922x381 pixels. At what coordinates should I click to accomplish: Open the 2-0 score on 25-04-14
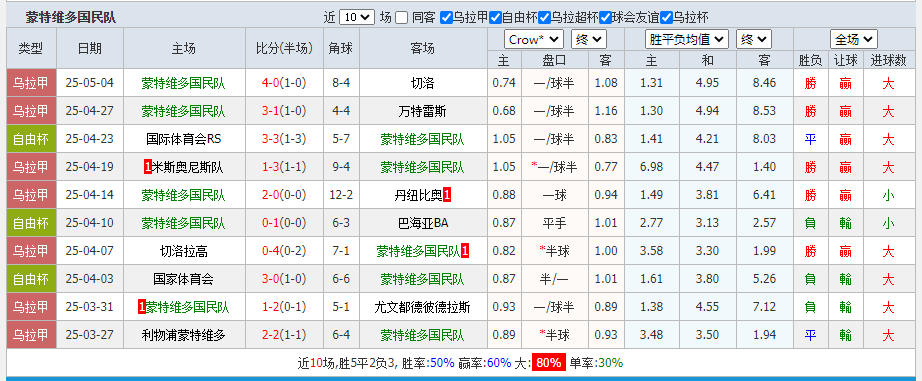pos(270,195)
